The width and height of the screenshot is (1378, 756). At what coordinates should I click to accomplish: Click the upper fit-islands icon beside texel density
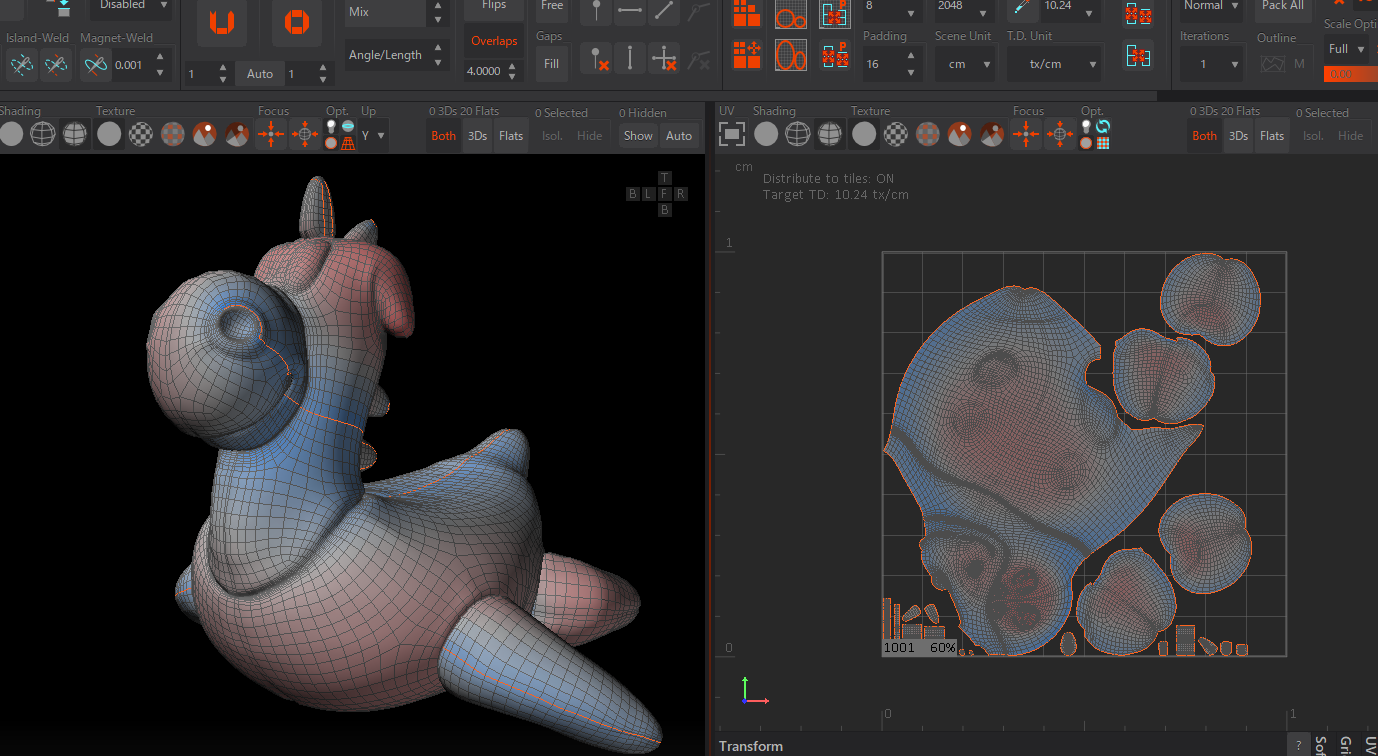pos(1137,13)
